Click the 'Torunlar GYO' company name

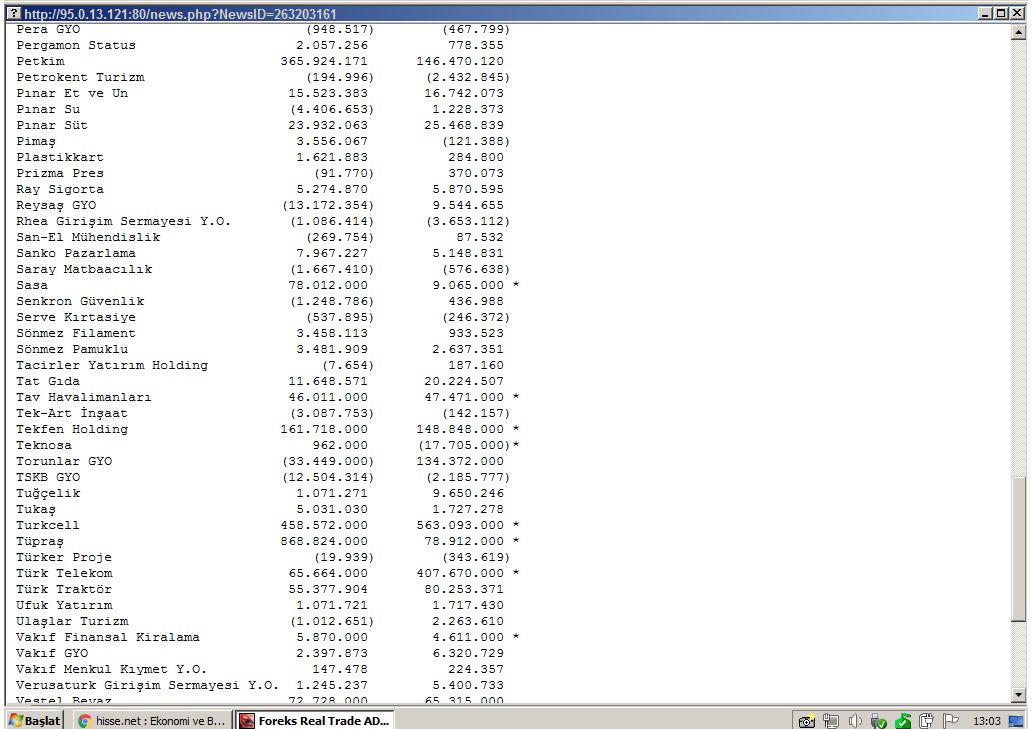[x=64, y=461]
